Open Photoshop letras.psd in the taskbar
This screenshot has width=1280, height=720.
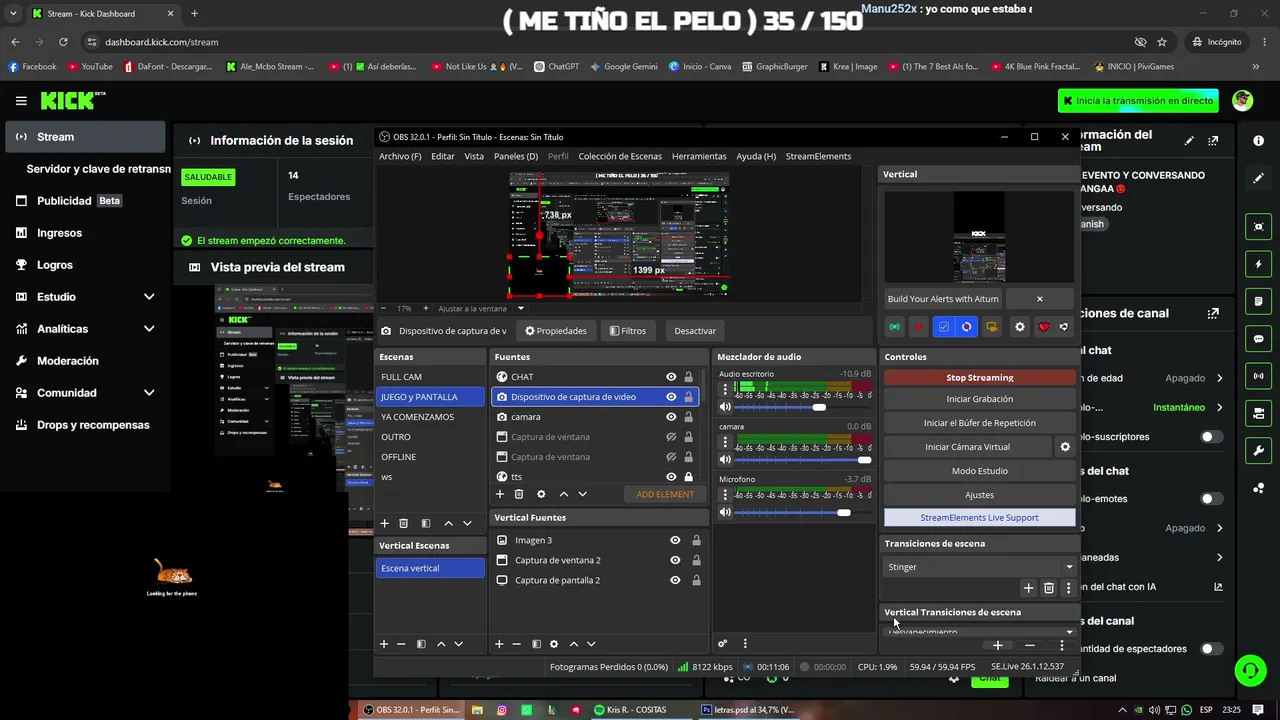(748, 710)
